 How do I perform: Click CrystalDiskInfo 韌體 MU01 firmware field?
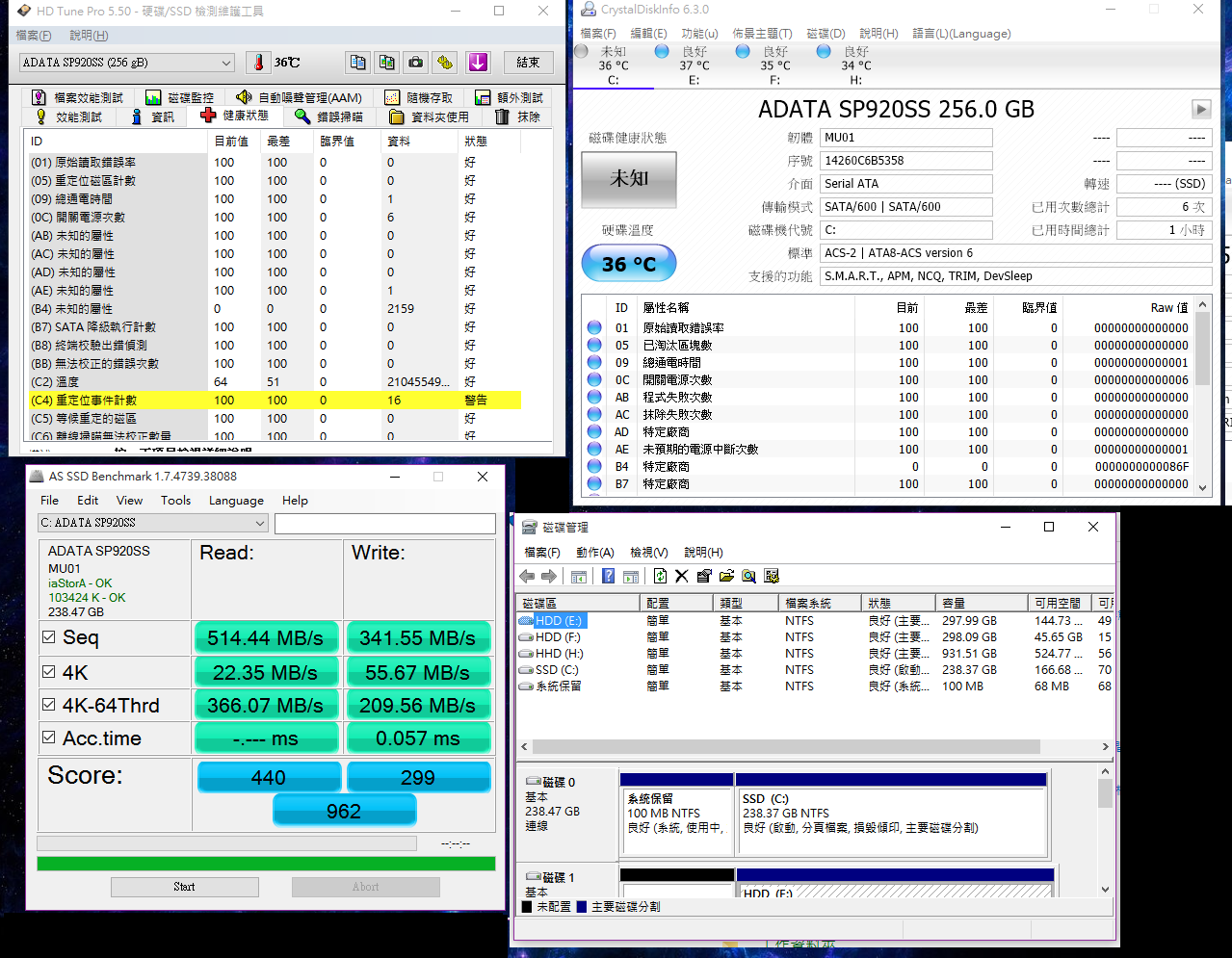point(906,138)
